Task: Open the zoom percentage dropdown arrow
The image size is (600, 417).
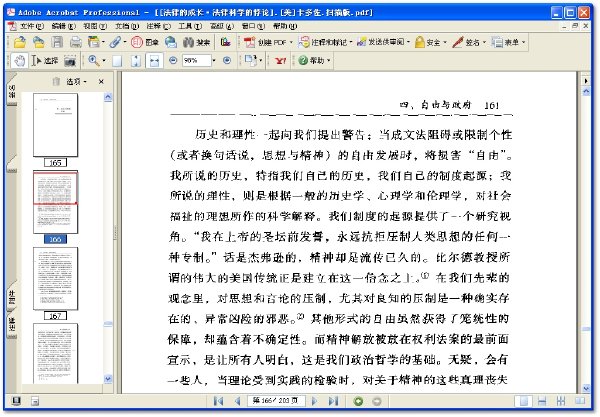Action: tap(214, 60)
